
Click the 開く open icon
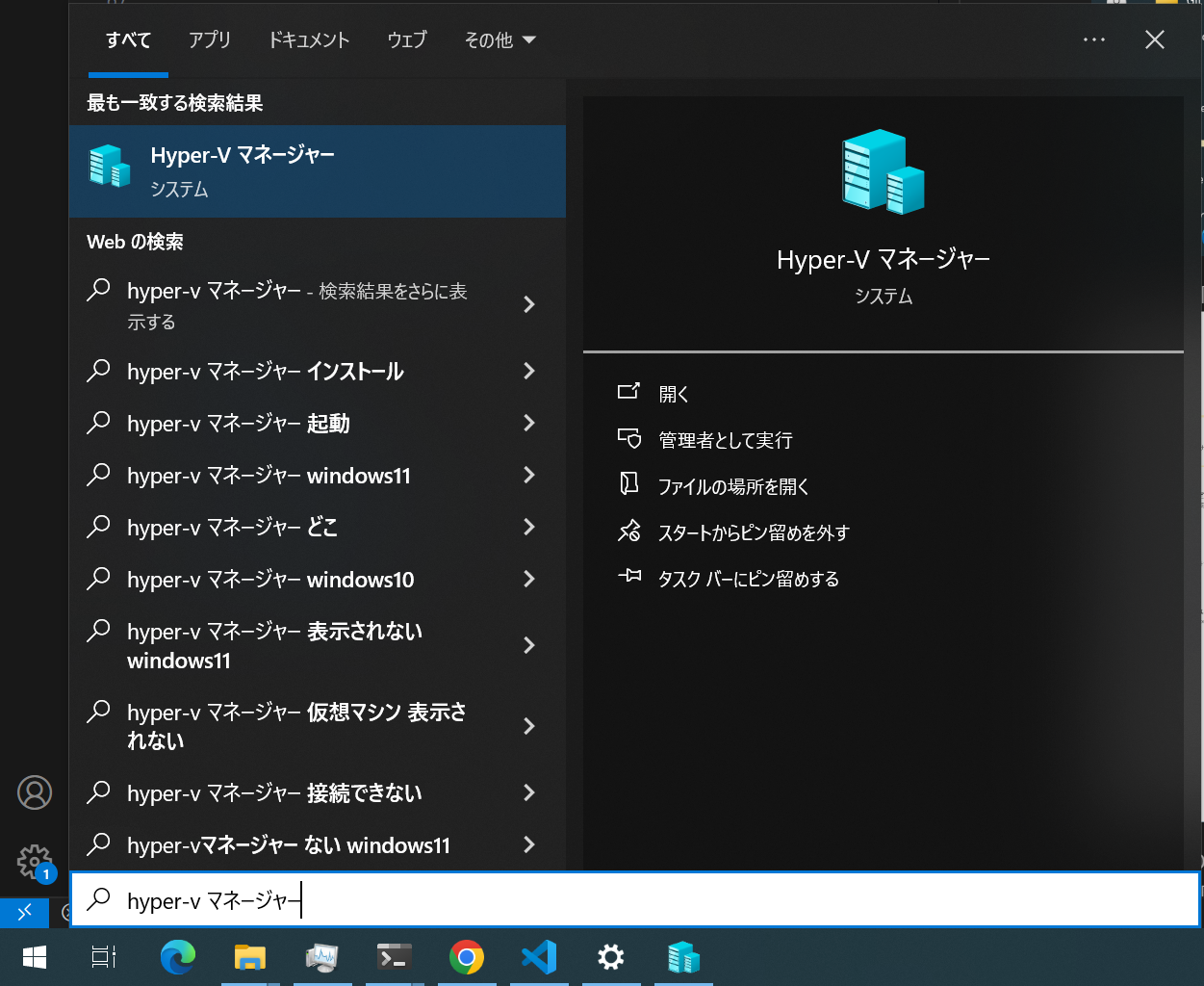[628, 392]
